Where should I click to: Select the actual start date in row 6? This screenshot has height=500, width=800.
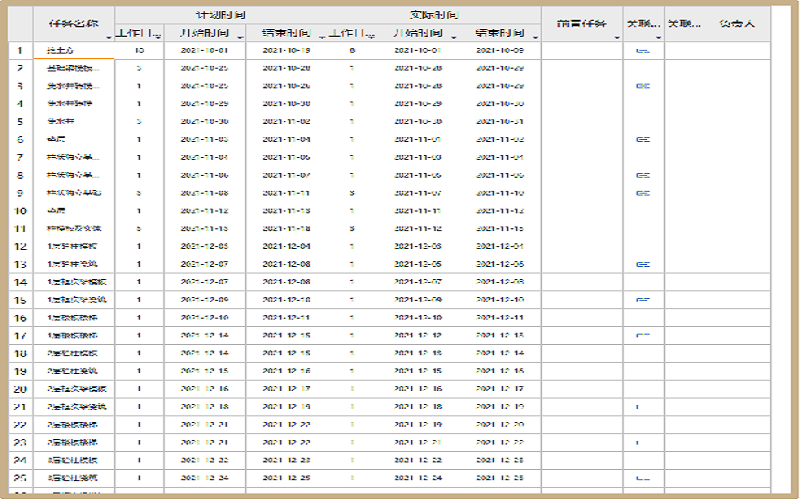click(x=418, y=140)
